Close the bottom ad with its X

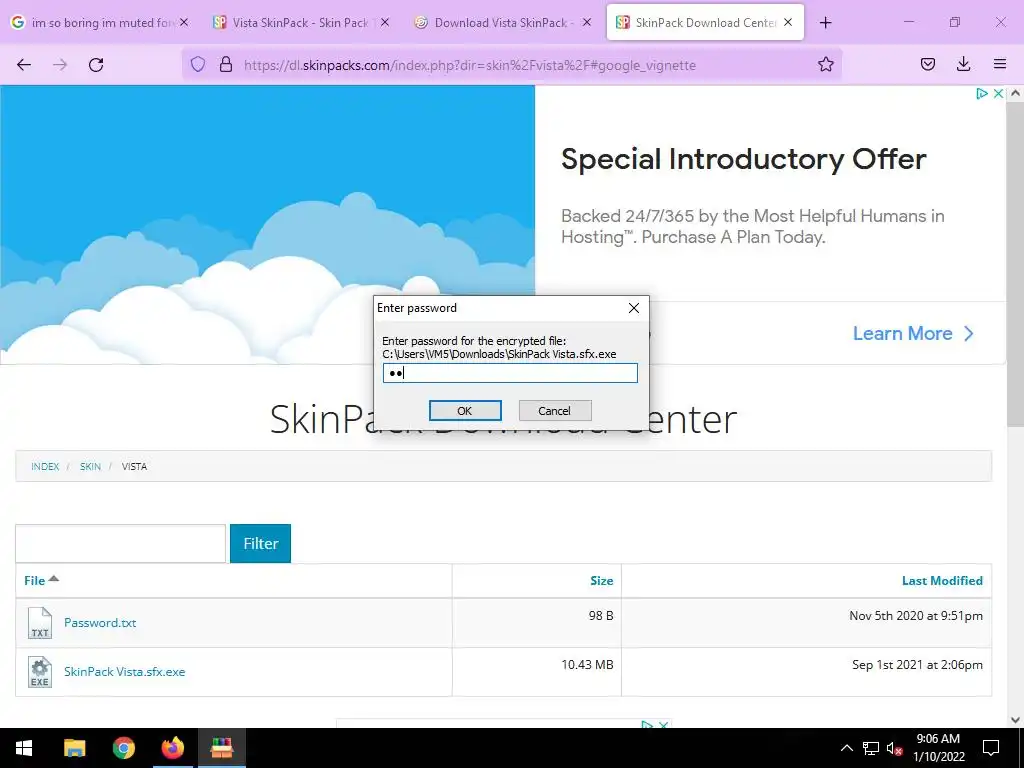coord(664,725)
